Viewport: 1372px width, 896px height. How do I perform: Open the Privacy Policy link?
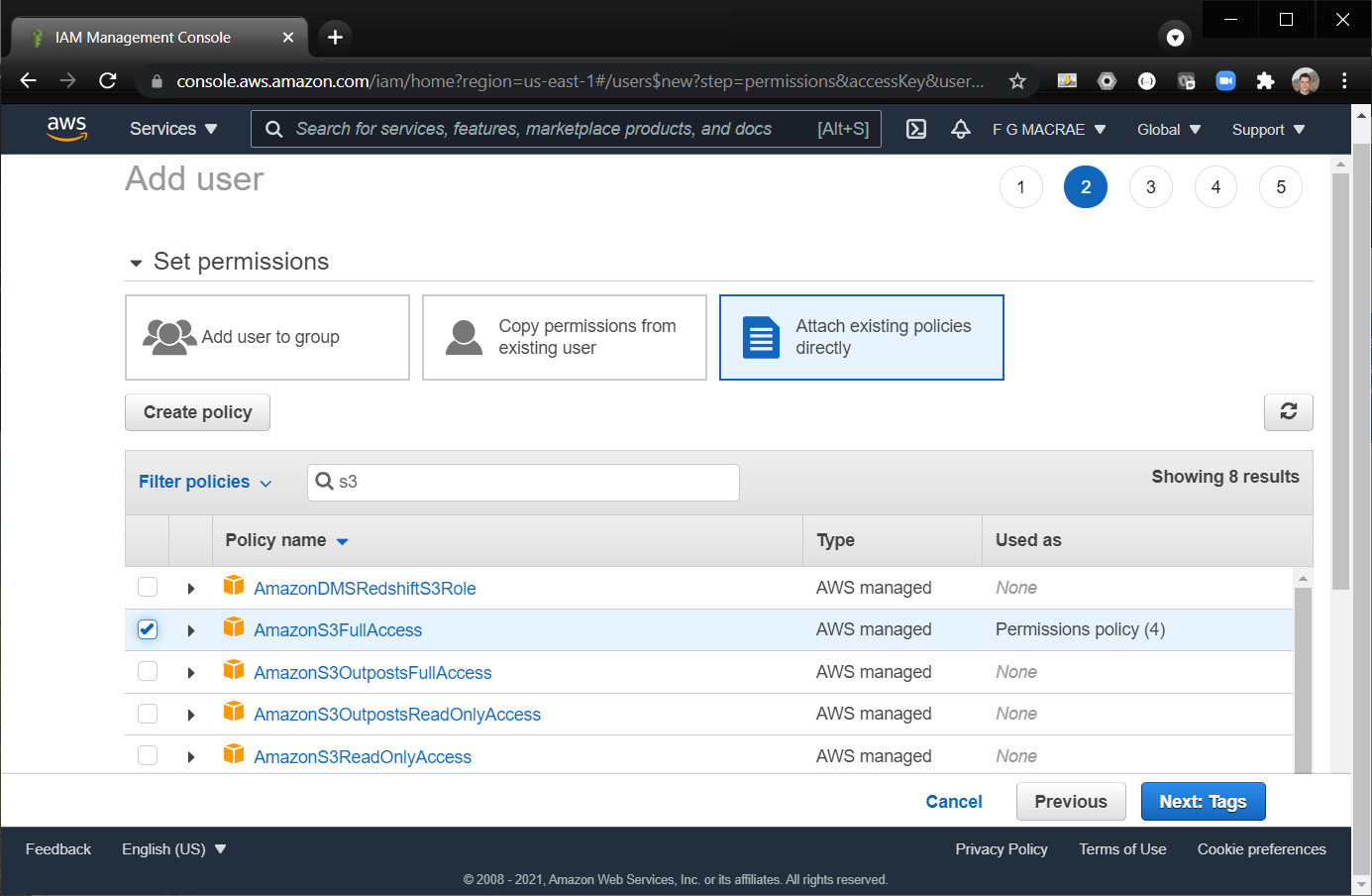(1002, 849)
